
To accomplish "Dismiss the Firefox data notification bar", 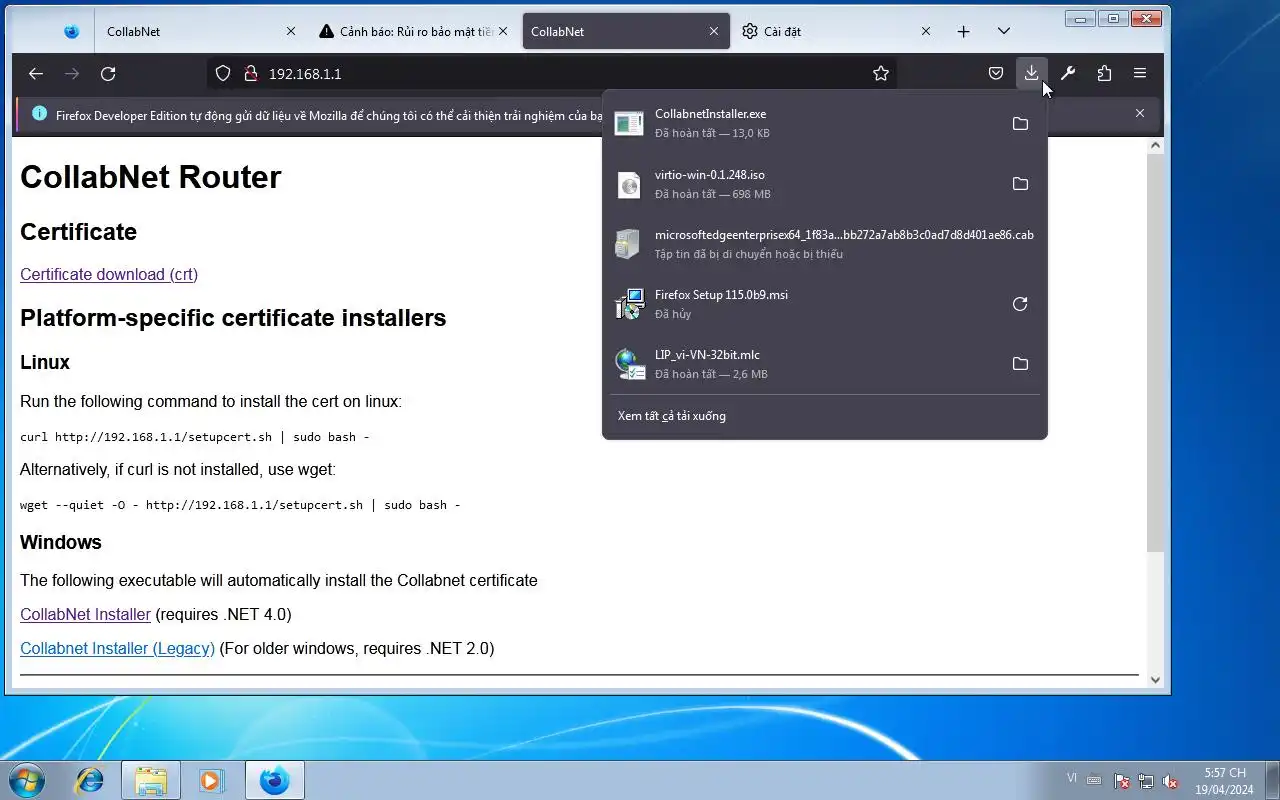I will pos(1139,113).
